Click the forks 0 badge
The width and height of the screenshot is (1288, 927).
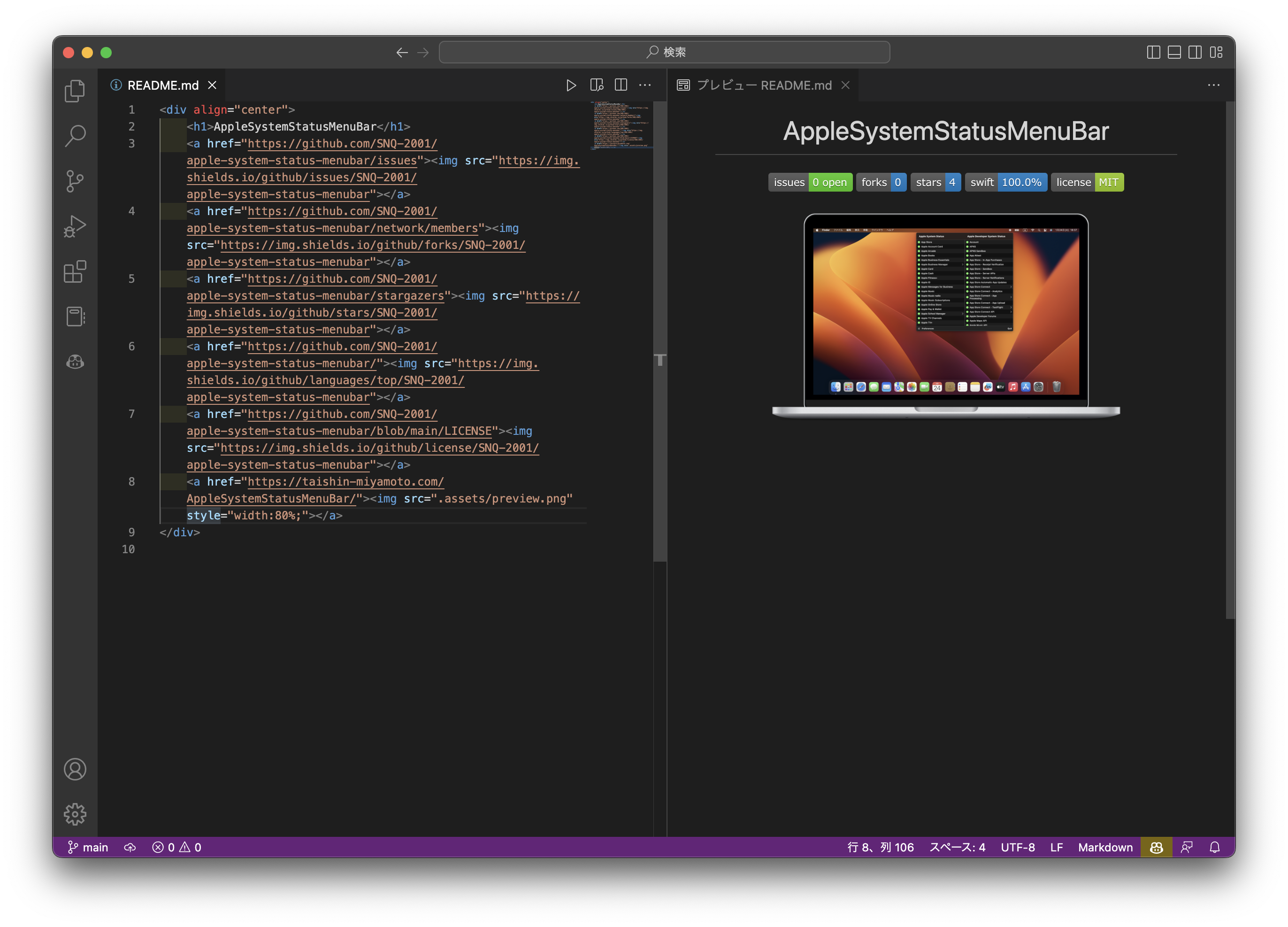tap(881, 182)
